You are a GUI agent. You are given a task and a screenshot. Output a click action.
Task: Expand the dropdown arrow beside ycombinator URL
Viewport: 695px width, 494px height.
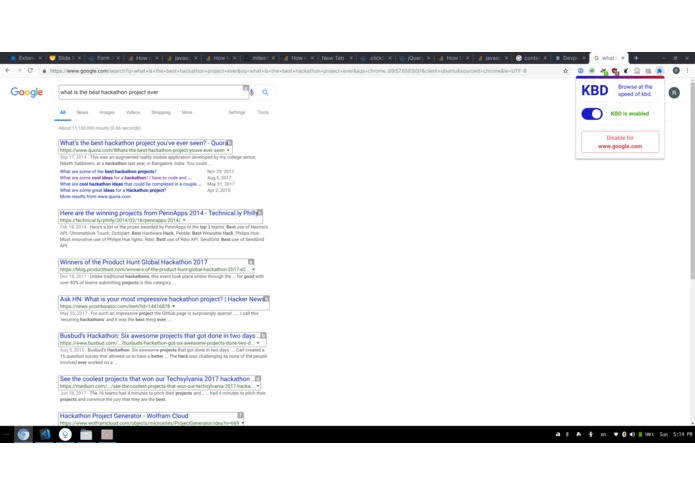(x=174, y=306)
